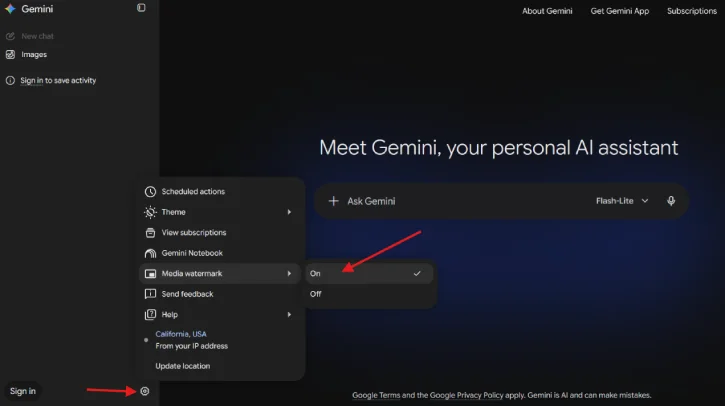Open Gemini Notebook menu item
The height and width of the screenshot is (406, 725).
(x=220, y=253)
